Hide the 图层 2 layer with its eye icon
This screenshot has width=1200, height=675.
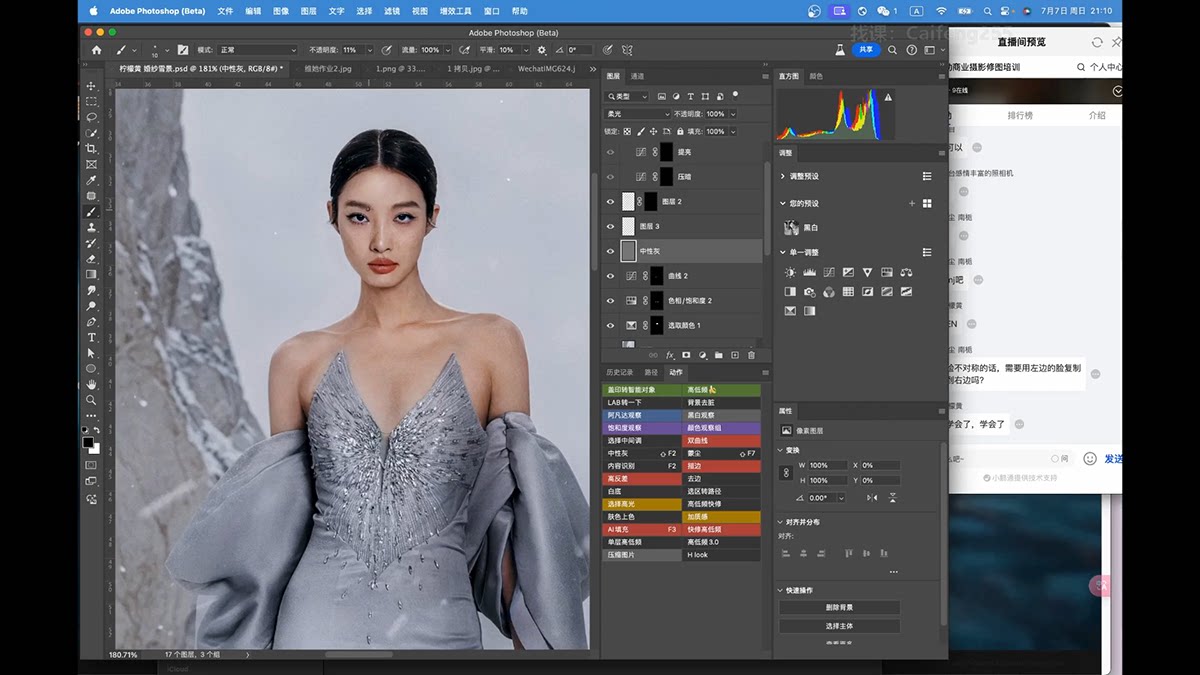click(x=610, y=202)
